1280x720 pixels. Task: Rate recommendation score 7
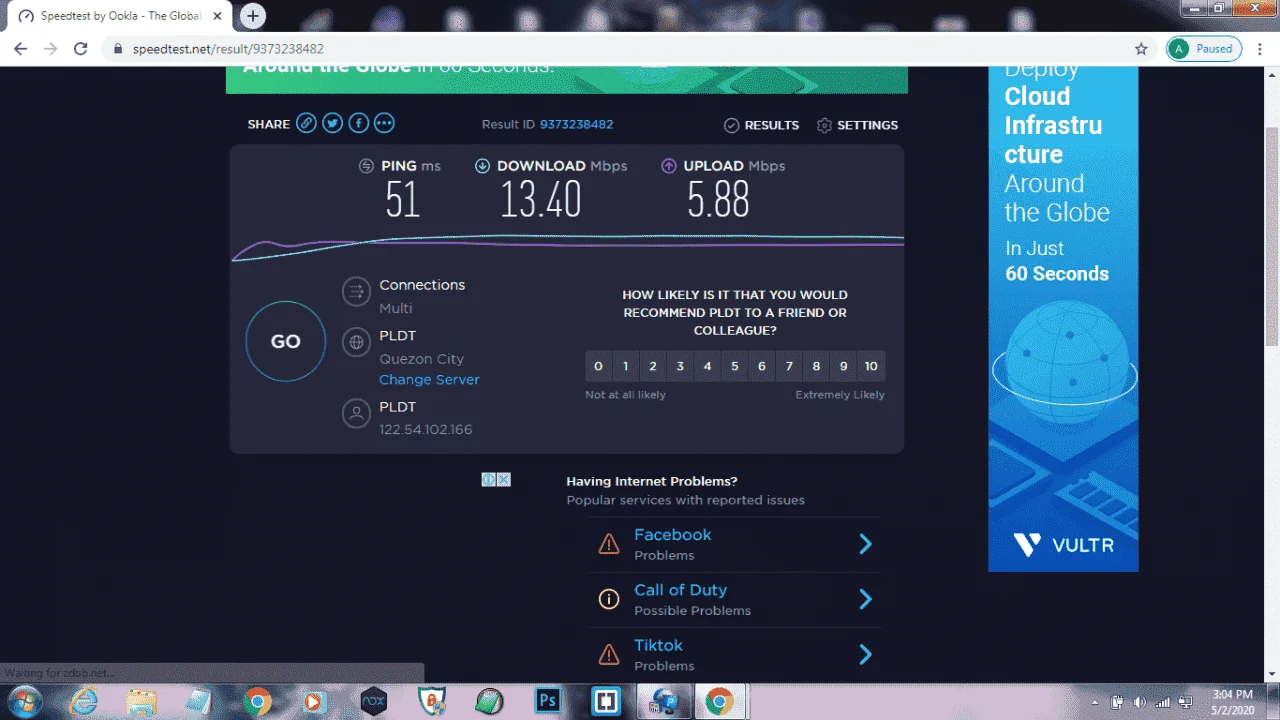coord(789,366)
